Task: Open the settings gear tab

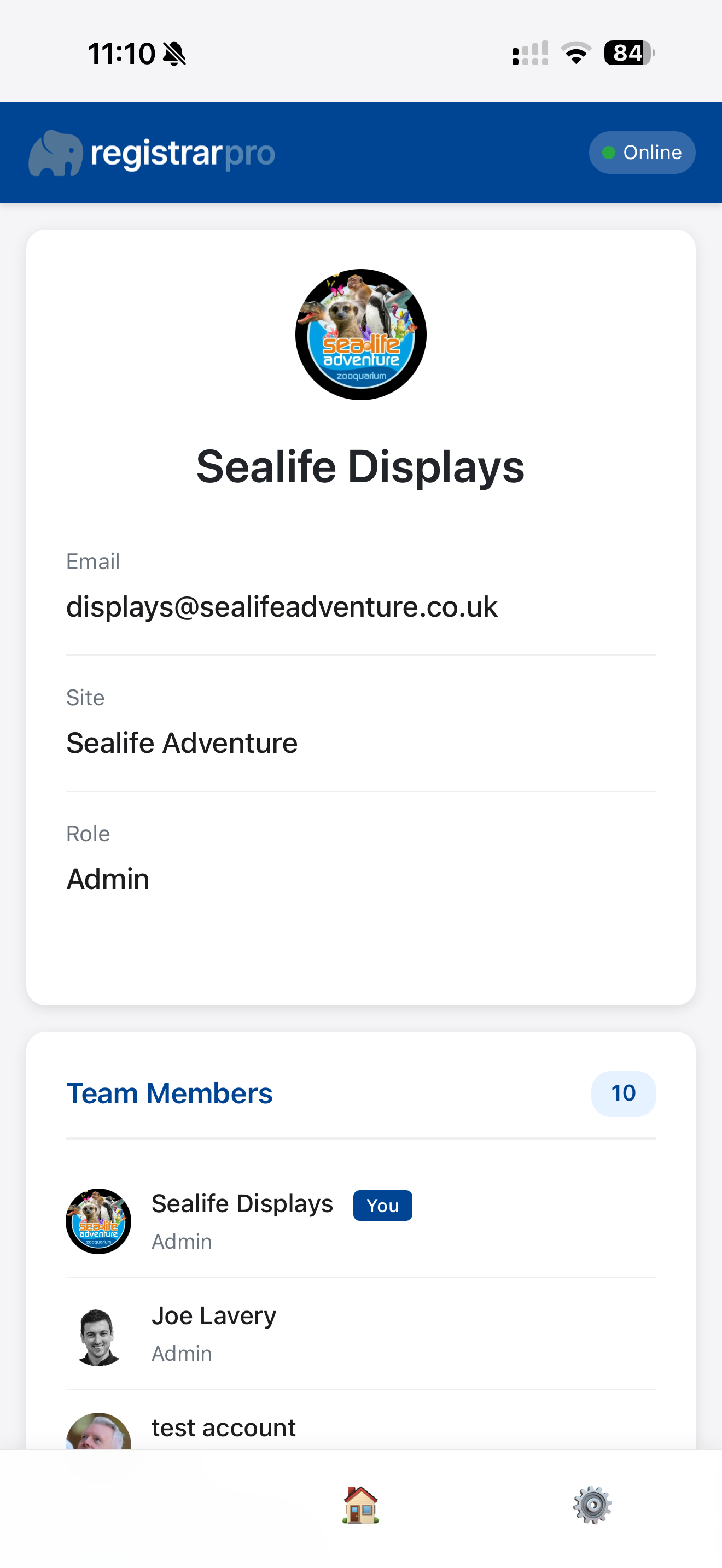Action: [592, 1505]
